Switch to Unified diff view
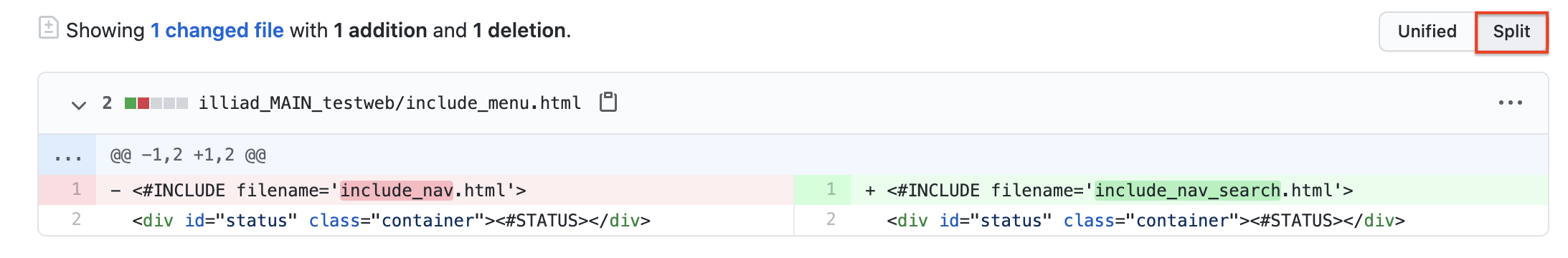 coord(1427,32)
